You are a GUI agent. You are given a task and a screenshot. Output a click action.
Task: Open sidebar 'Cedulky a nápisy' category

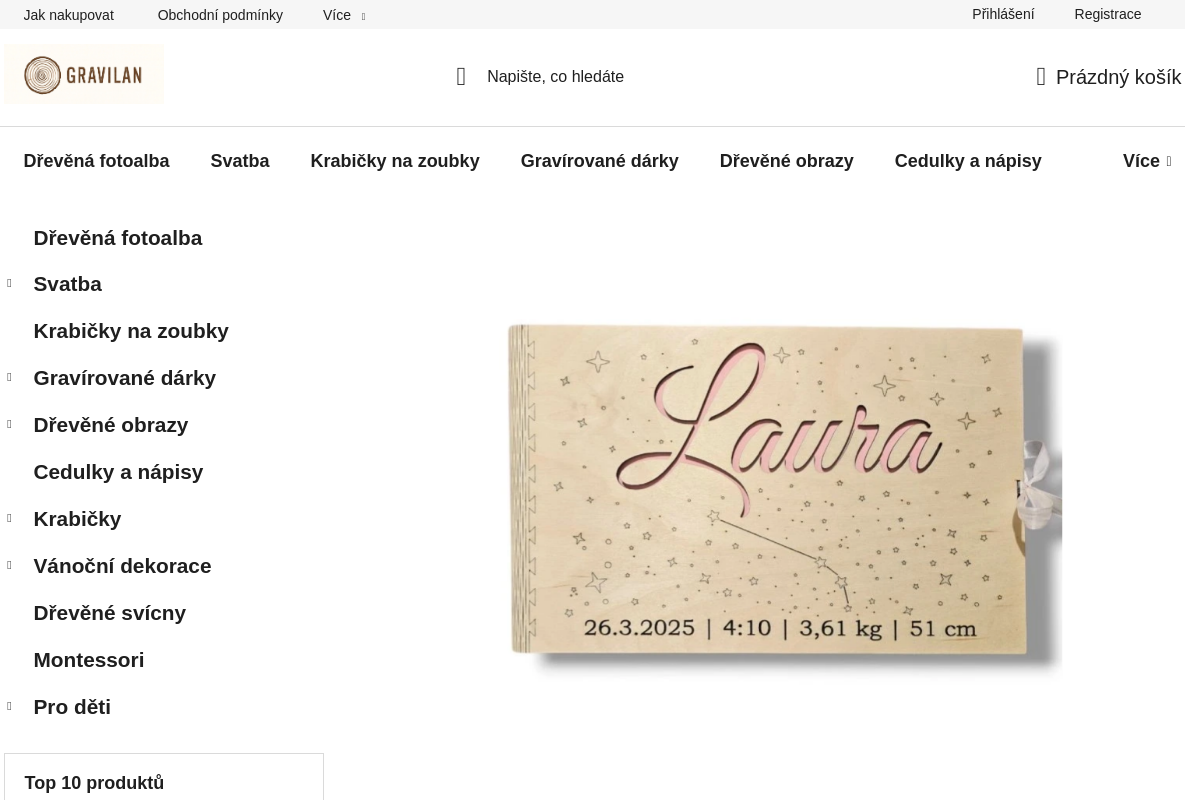pos(118,472)
